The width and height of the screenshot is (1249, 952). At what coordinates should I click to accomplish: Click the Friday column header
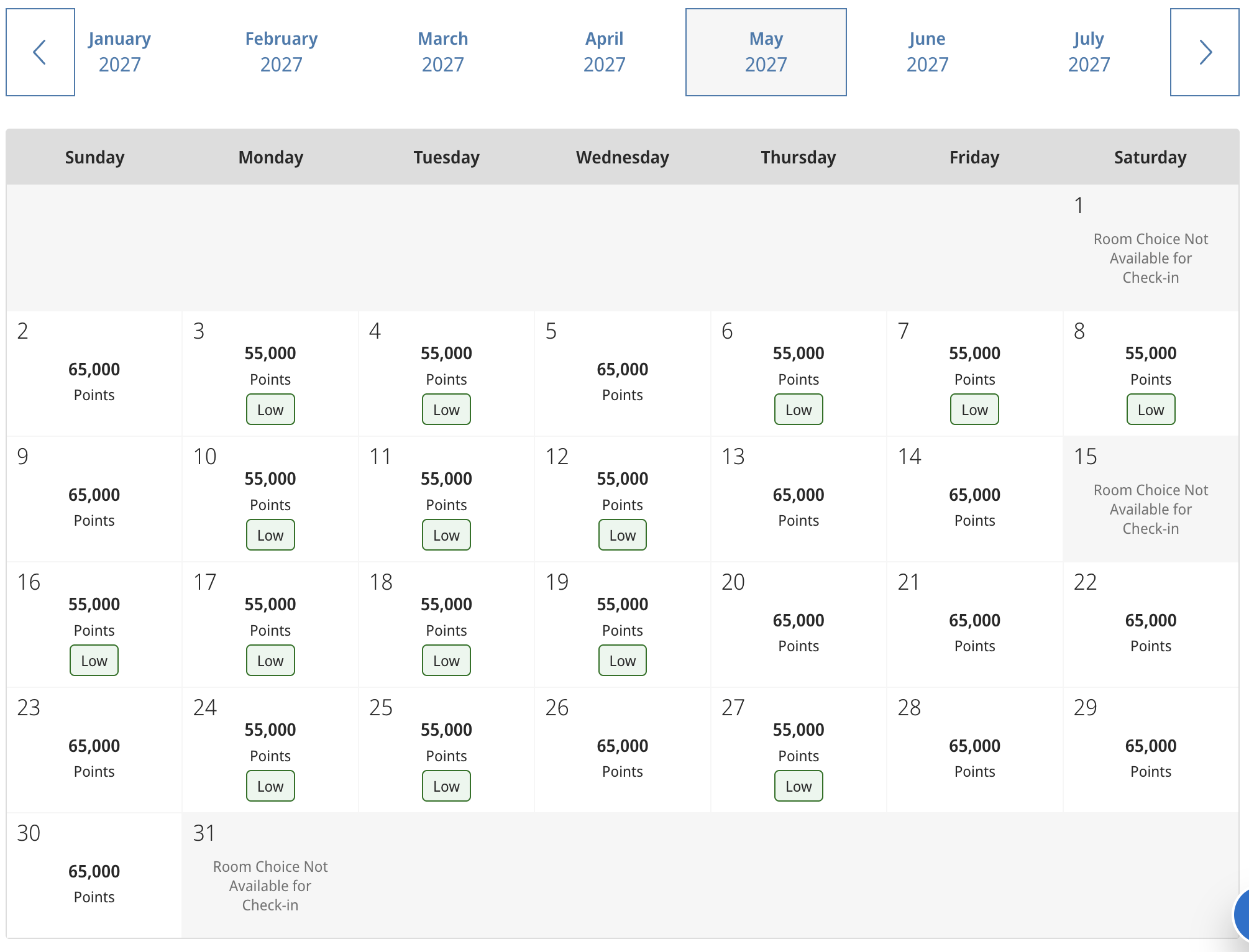click(x=974, y=157)
